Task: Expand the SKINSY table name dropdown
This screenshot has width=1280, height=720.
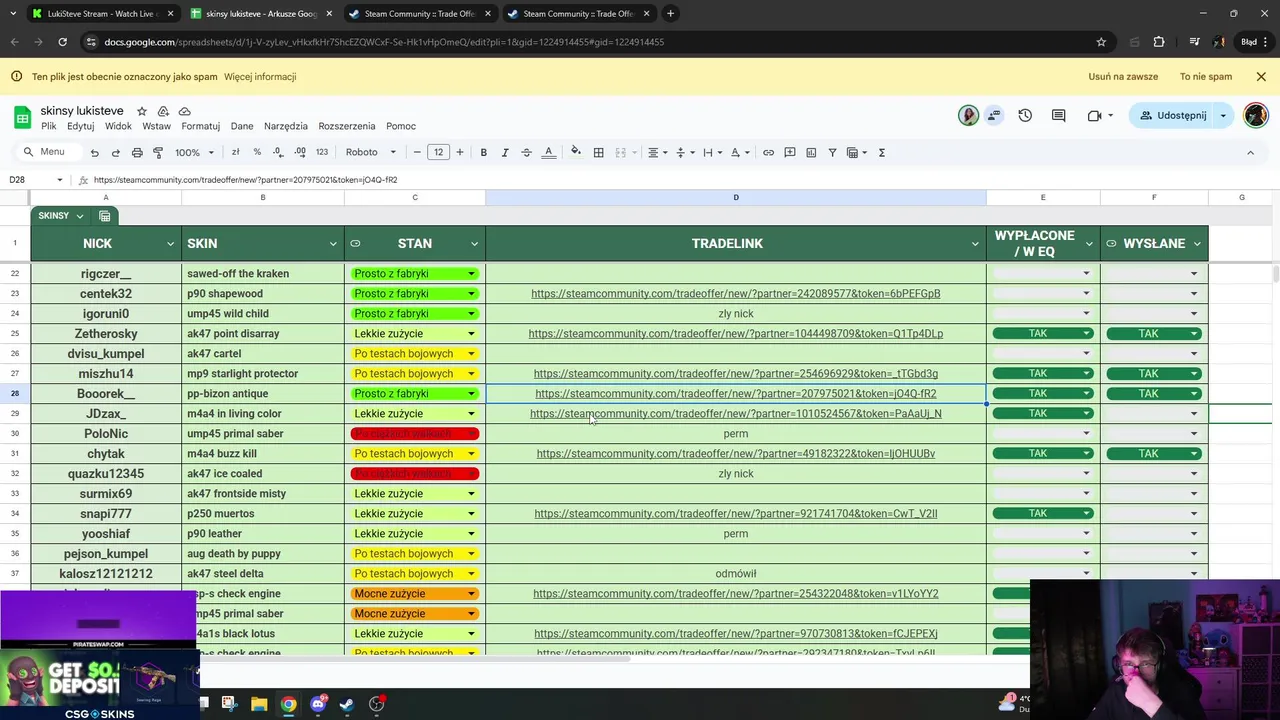Action: pos(79,216)
